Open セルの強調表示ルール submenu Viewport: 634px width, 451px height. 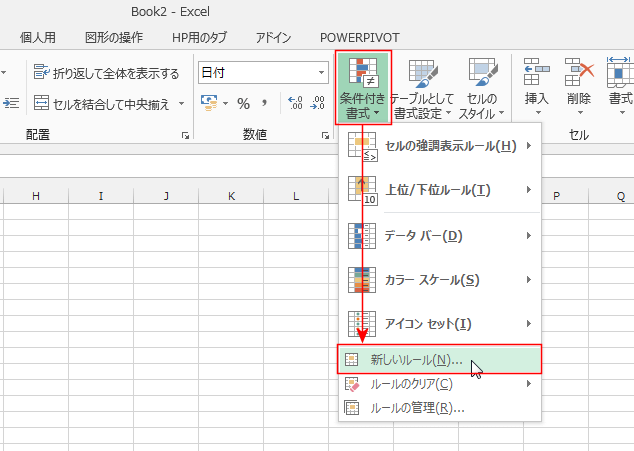pos(440,146)
